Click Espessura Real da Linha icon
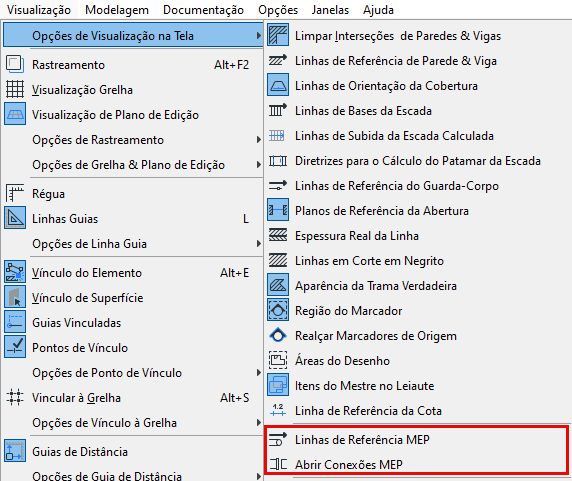 click(278, 235)
